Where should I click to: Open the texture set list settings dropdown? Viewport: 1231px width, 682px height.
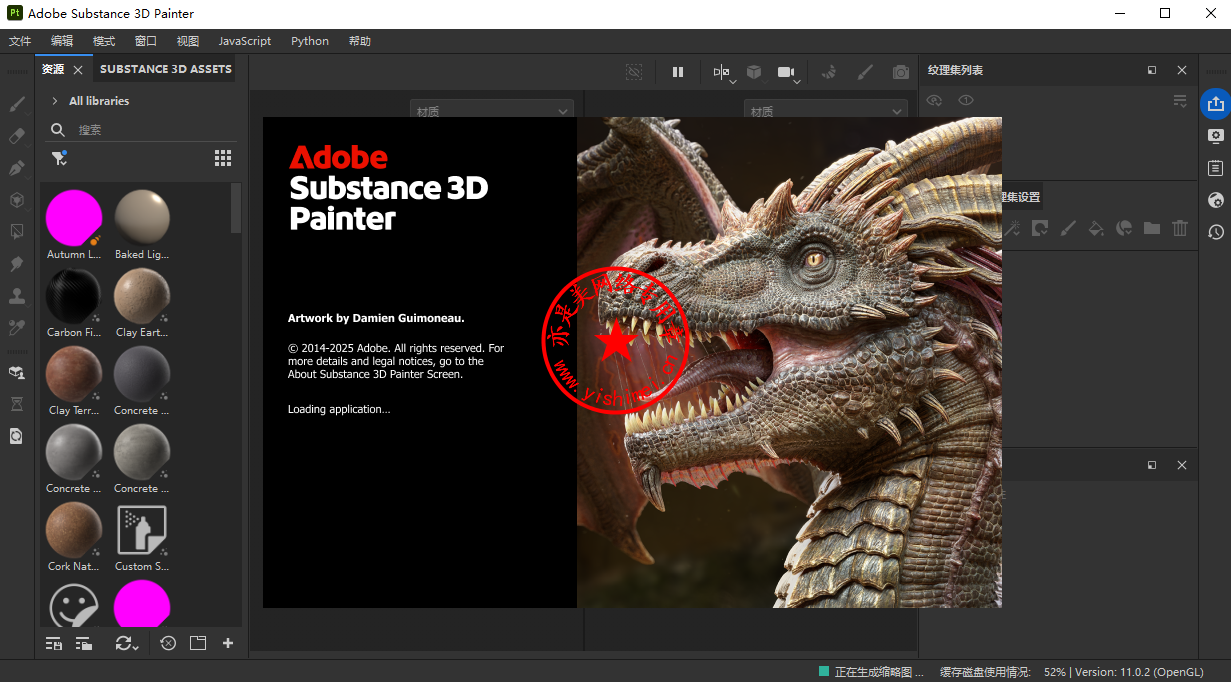click(1180, 101)
